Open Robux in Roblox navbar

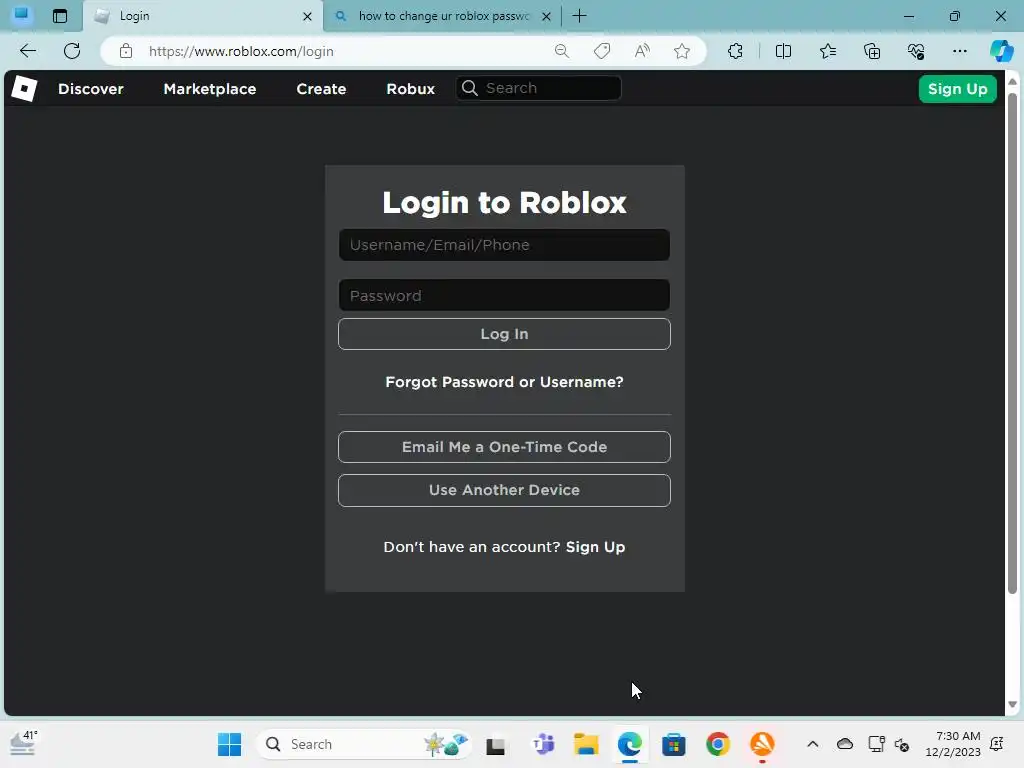pos(410,89)
